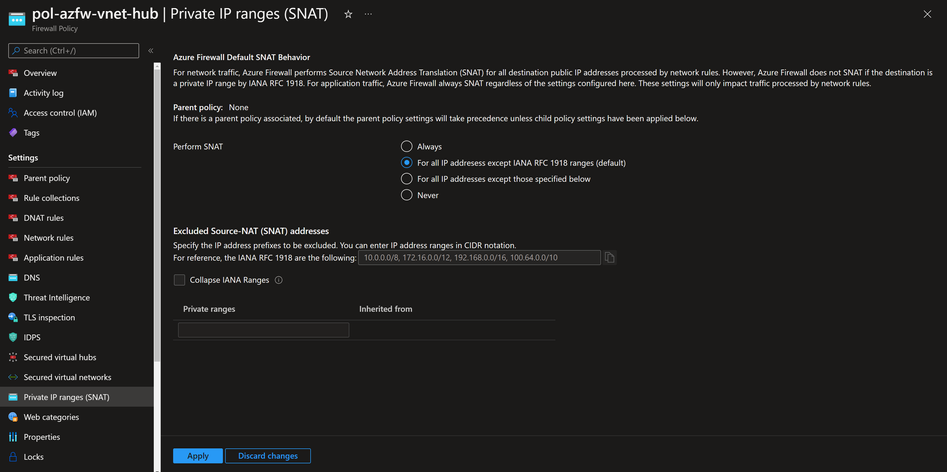Open the IDPS label in sidebar
947x472 pixels.
tap(32, 337)
